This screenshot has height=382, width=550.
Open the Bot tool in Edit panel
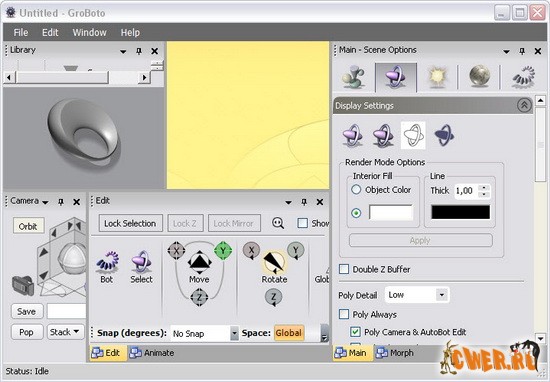click(107, 262)
